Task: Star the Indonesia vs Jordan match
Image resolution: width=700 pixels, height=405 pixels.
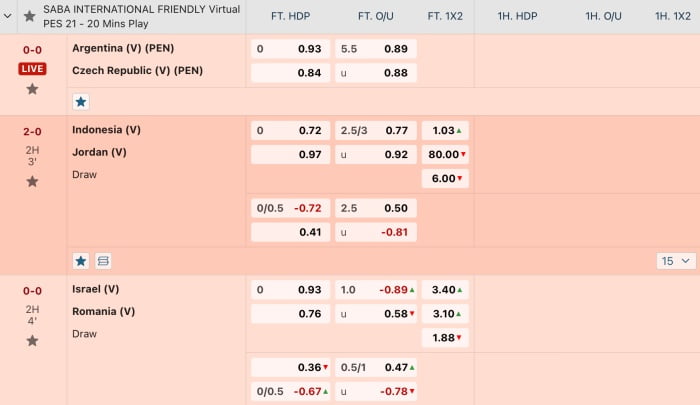Action: click(32, 182)
